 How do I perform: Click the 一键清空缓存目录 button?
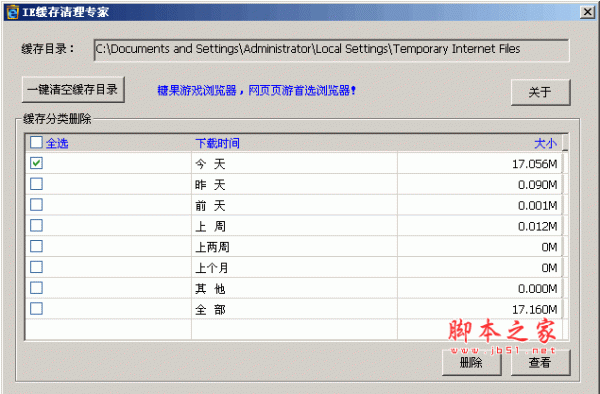[x=73, y=90]
